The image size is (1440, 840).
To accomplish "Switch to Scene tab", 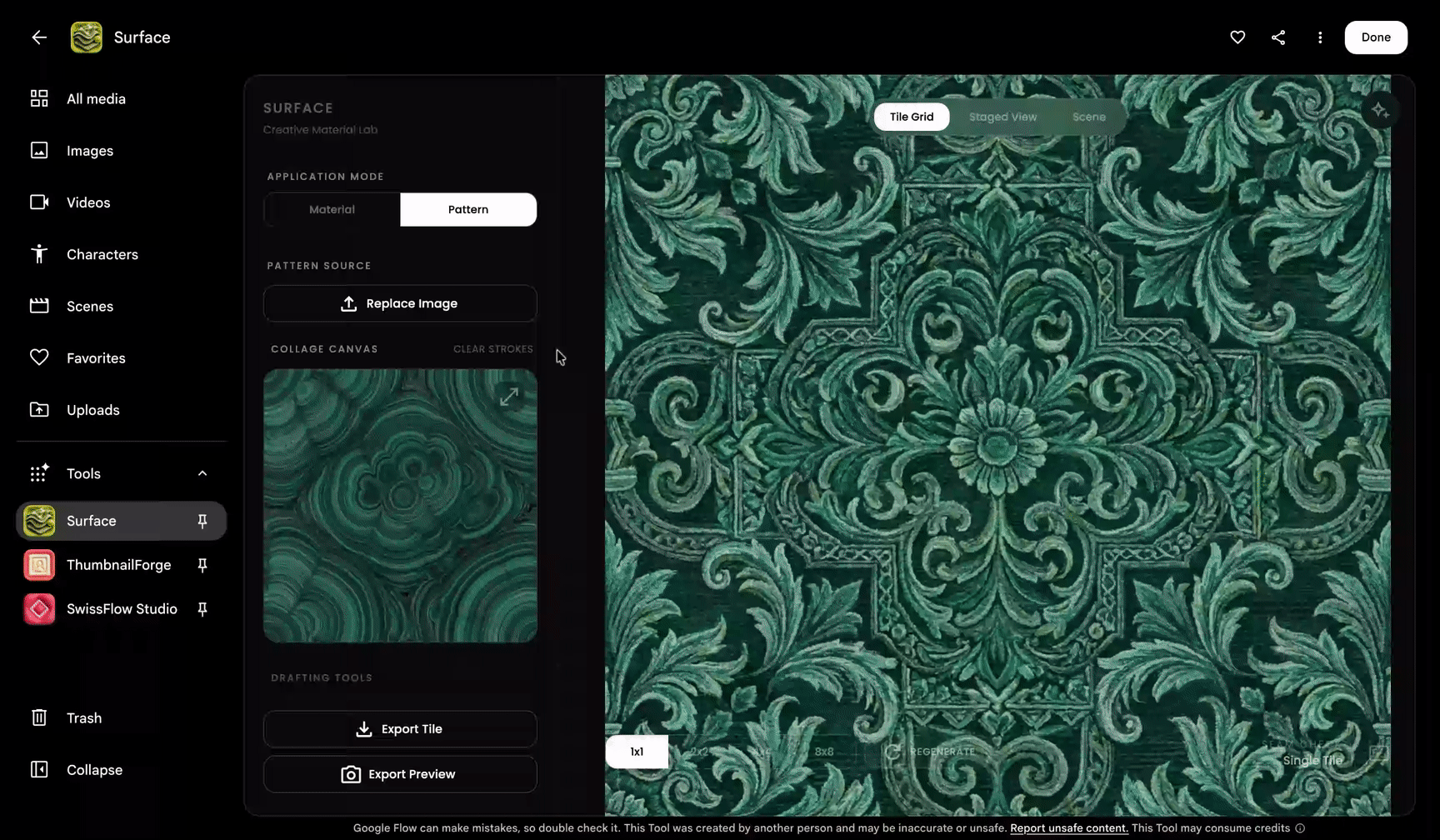I will [x=1089, y=117].
